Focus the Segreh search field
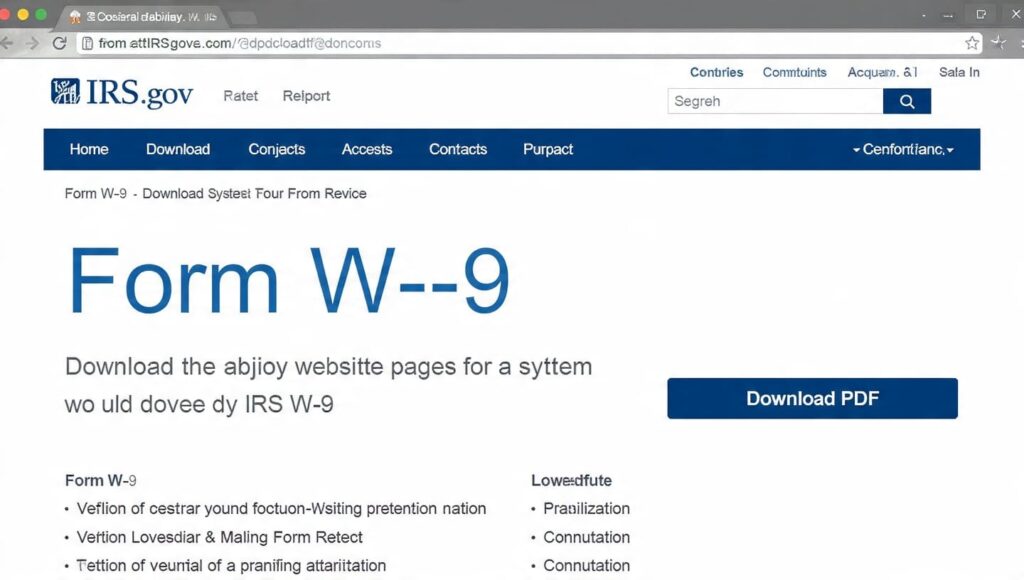The image size is (1024, 580). pos(775,101)
